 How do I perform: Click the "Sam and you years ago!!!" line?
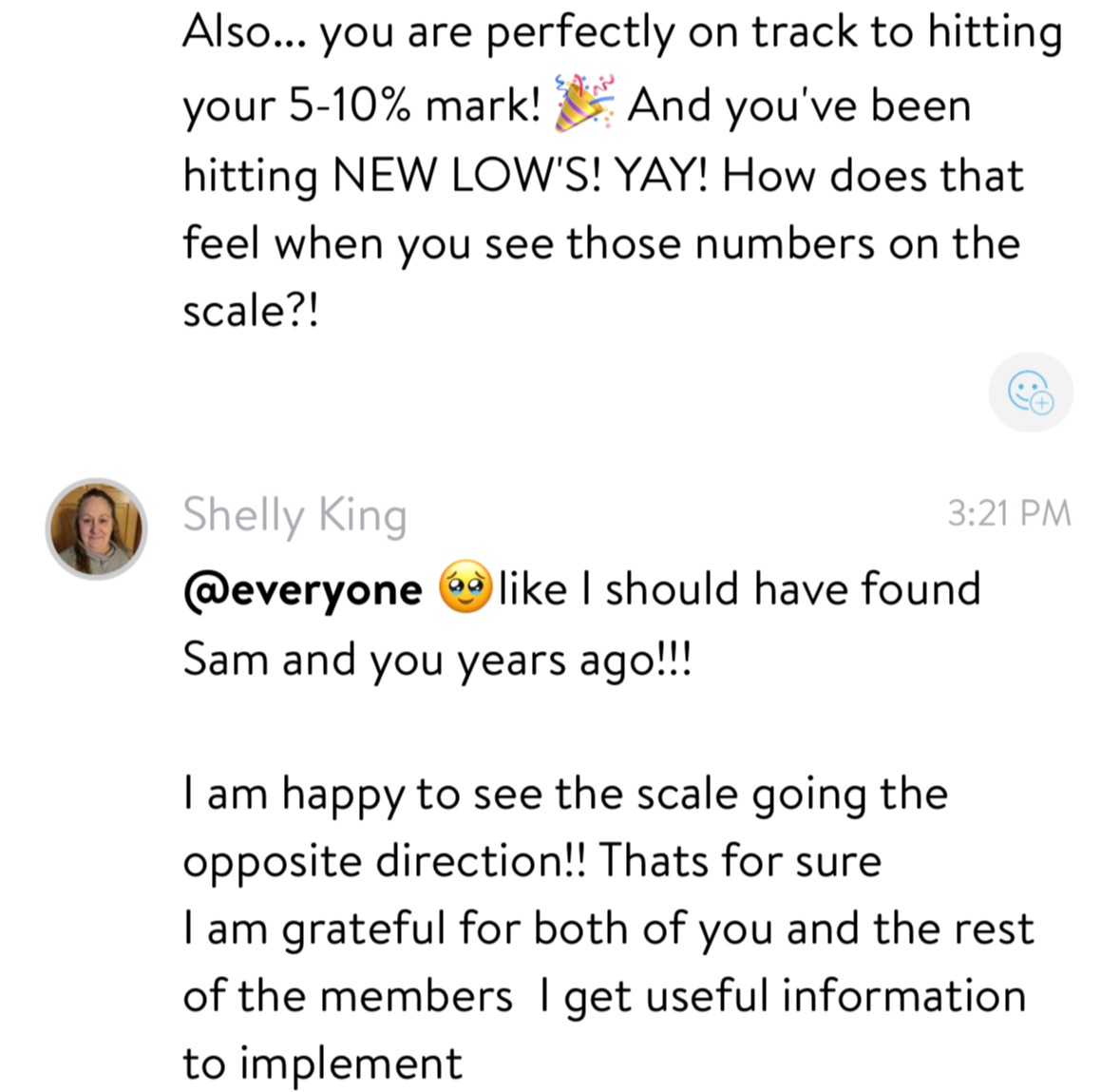tap(437, 659)
